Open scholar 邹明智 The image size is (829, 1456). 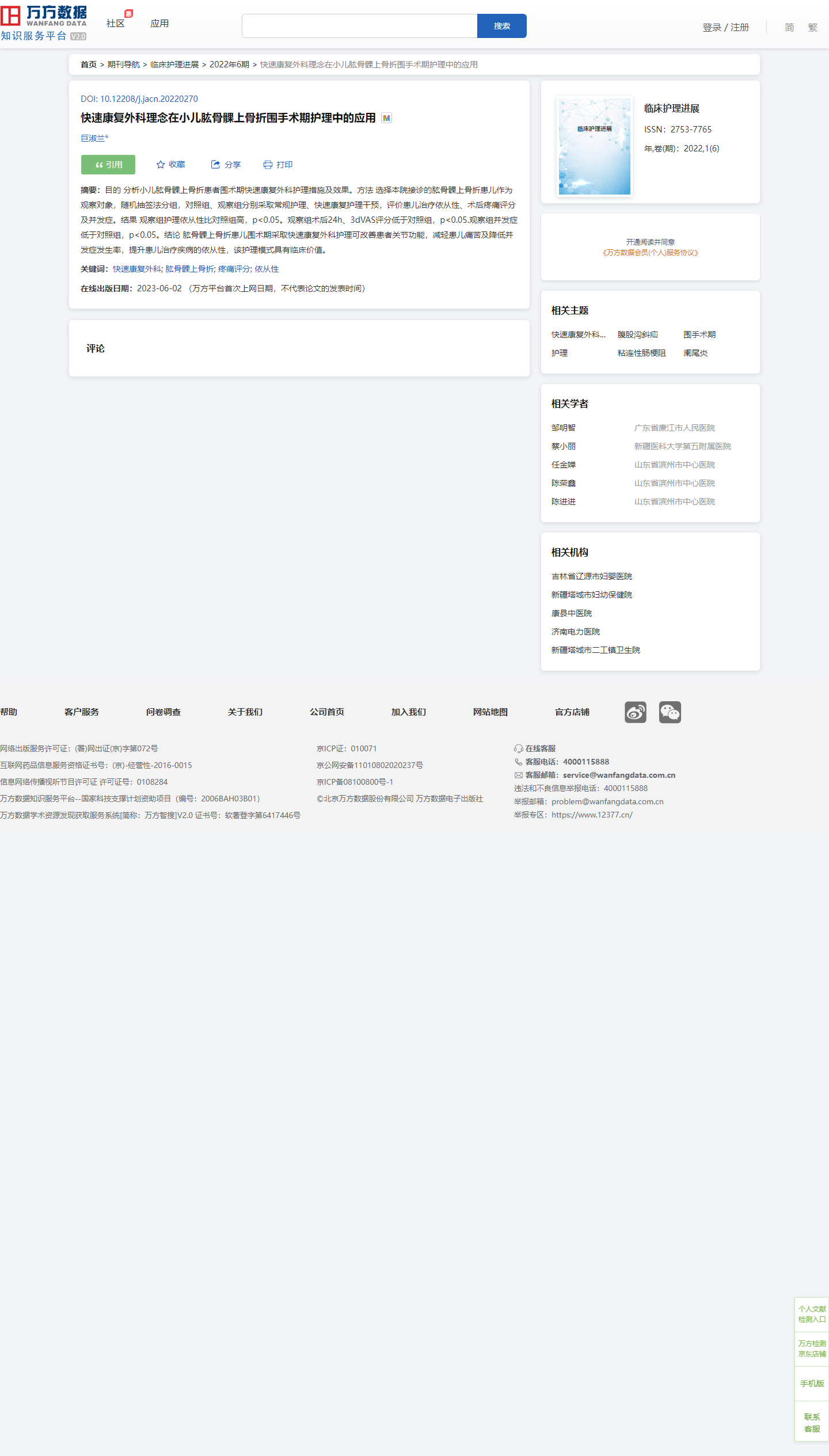[564, 428]
